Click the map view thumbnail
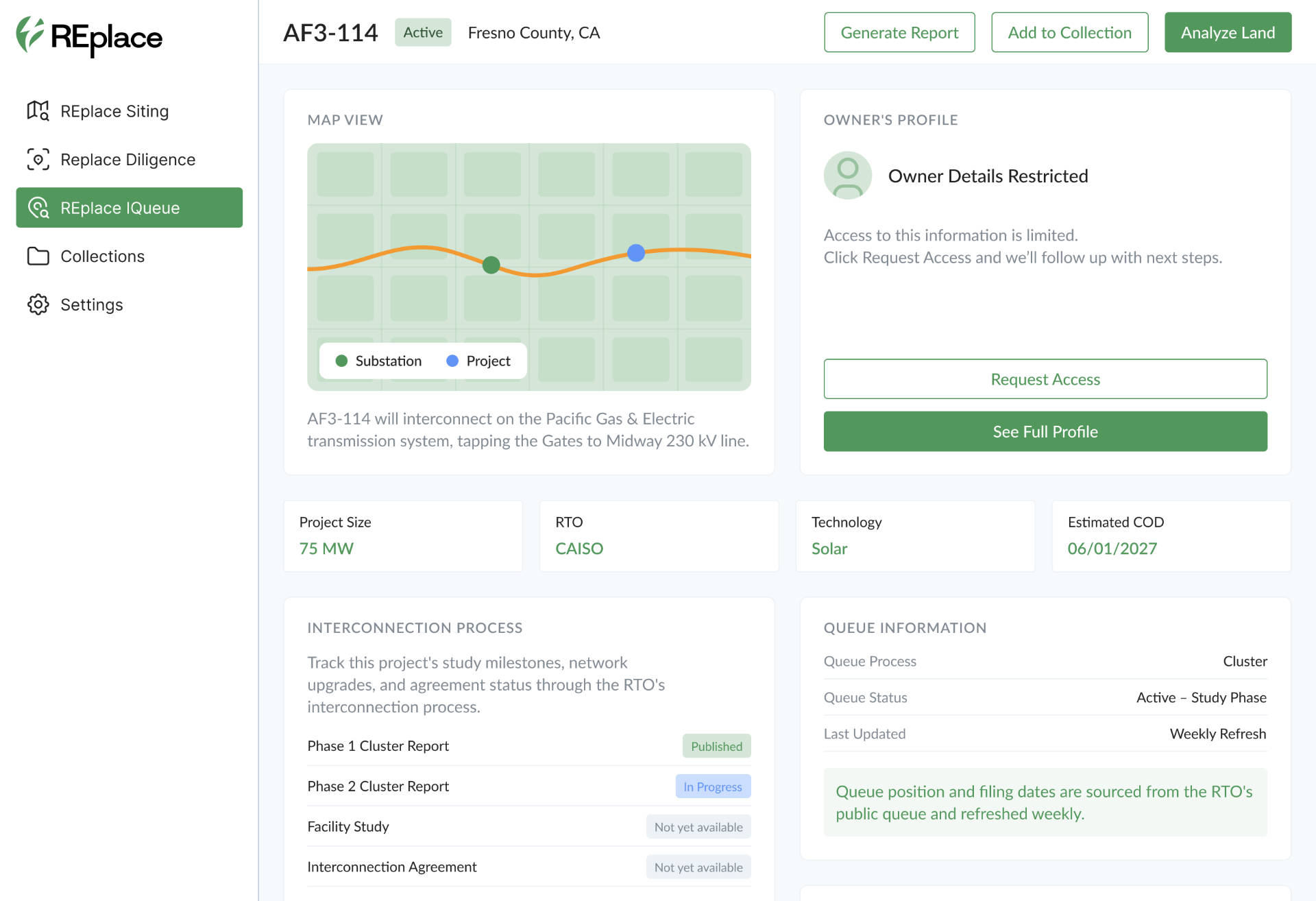Image resolution: width=1316 pixels, height=901 pixels. point(529,267)
